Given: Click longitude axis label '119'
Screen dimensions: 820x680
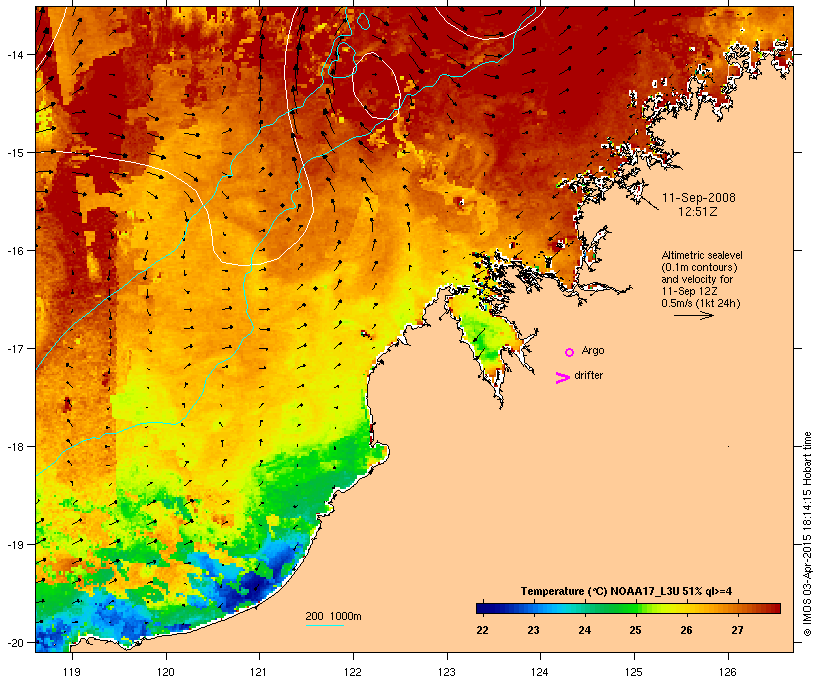Looking at the screenshot, I should tap(72, 672).
